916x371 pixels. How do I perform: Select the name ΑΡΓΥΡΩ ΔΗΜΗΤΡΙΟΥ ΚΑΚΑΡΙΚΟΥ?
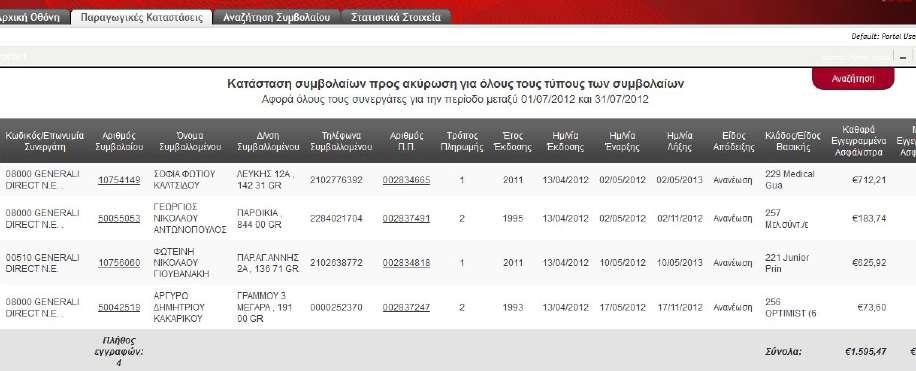[x=179, y=307]
